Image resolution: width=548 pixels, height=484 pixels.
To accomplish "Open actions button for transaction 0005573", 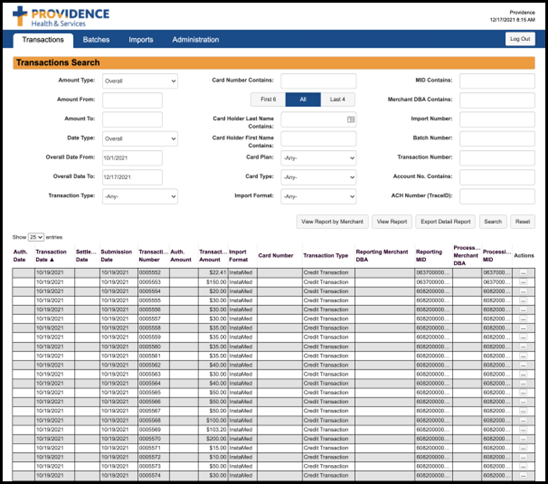I will click(x=523, y=467).
